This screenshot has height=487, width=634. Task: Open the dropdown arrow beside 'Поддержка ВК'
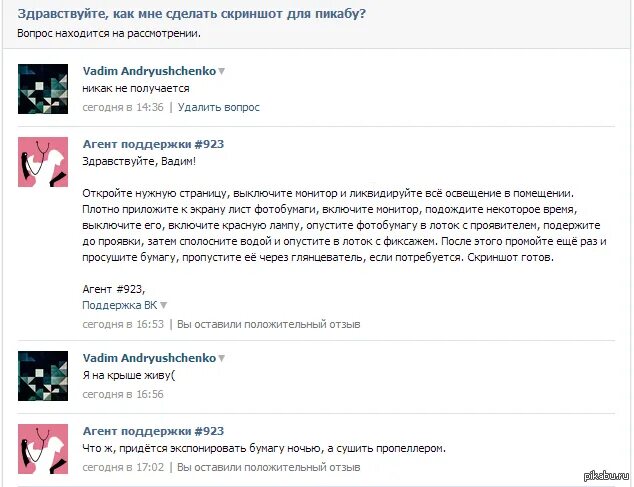(164, 305)
